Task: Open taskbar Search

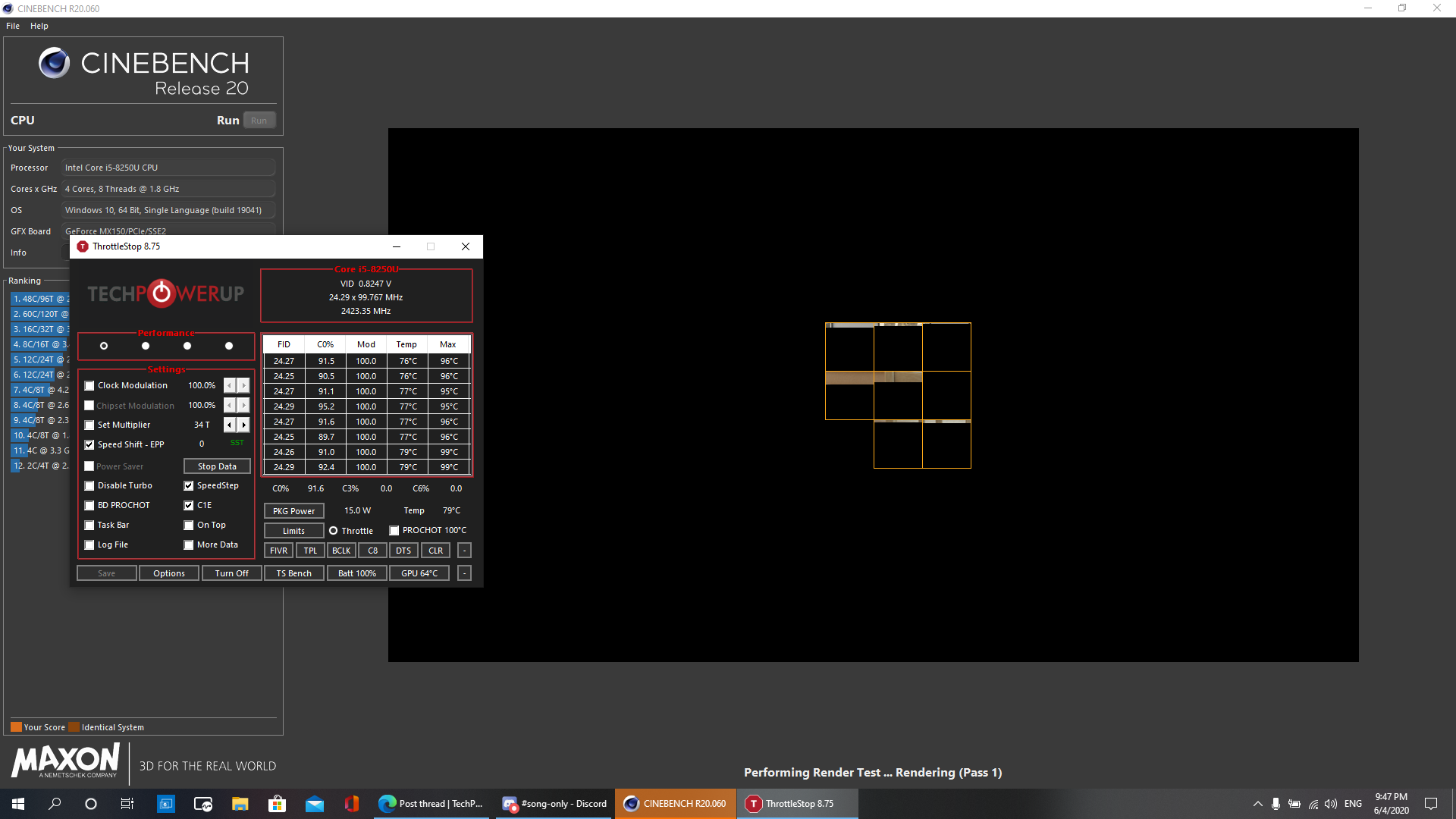Action: pos(55,804)
